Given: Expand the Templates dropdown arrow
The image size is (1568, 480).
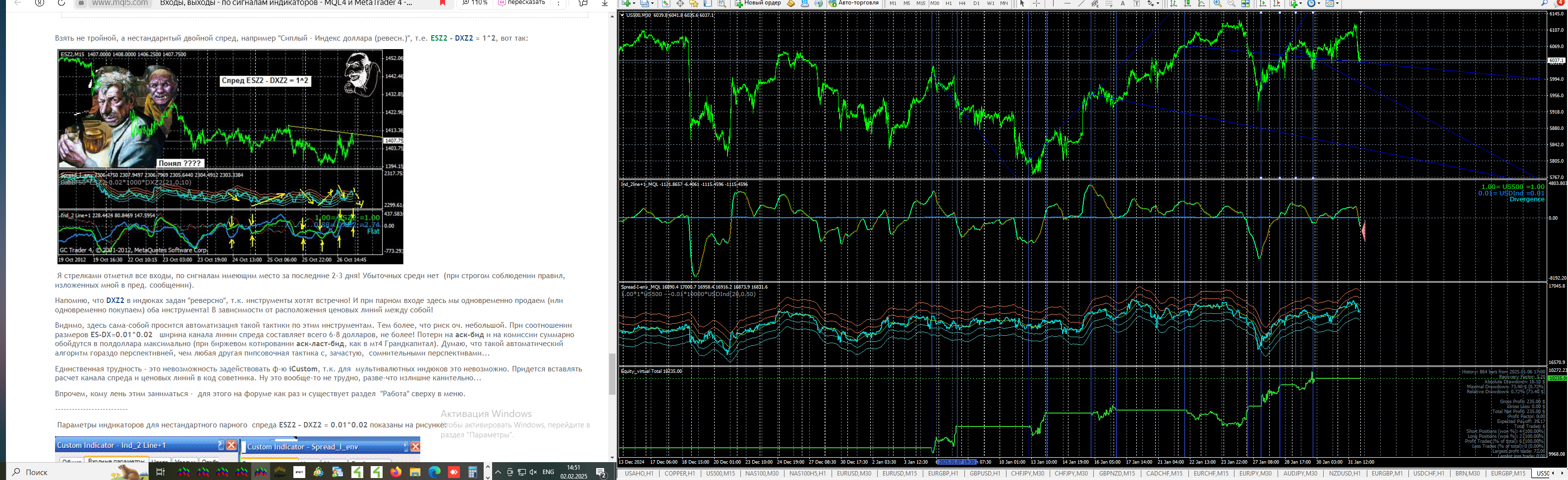Looking at the screenshot, I should click(1337, 3).
